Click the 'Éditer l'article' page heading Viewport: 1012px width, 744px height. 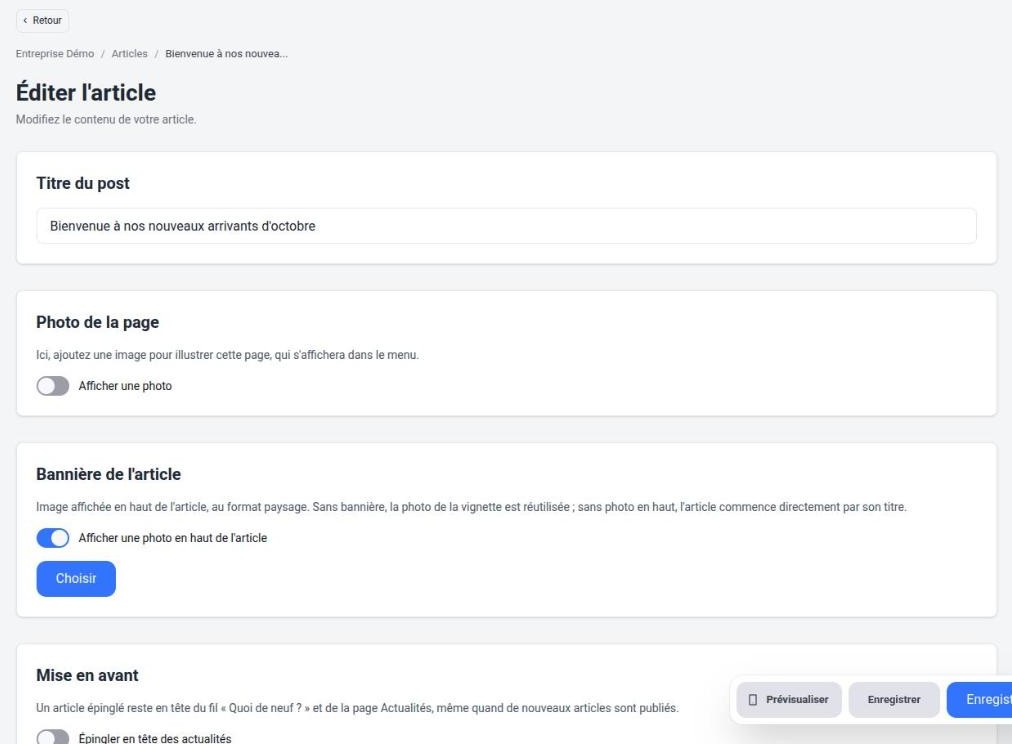pos(86,92)
